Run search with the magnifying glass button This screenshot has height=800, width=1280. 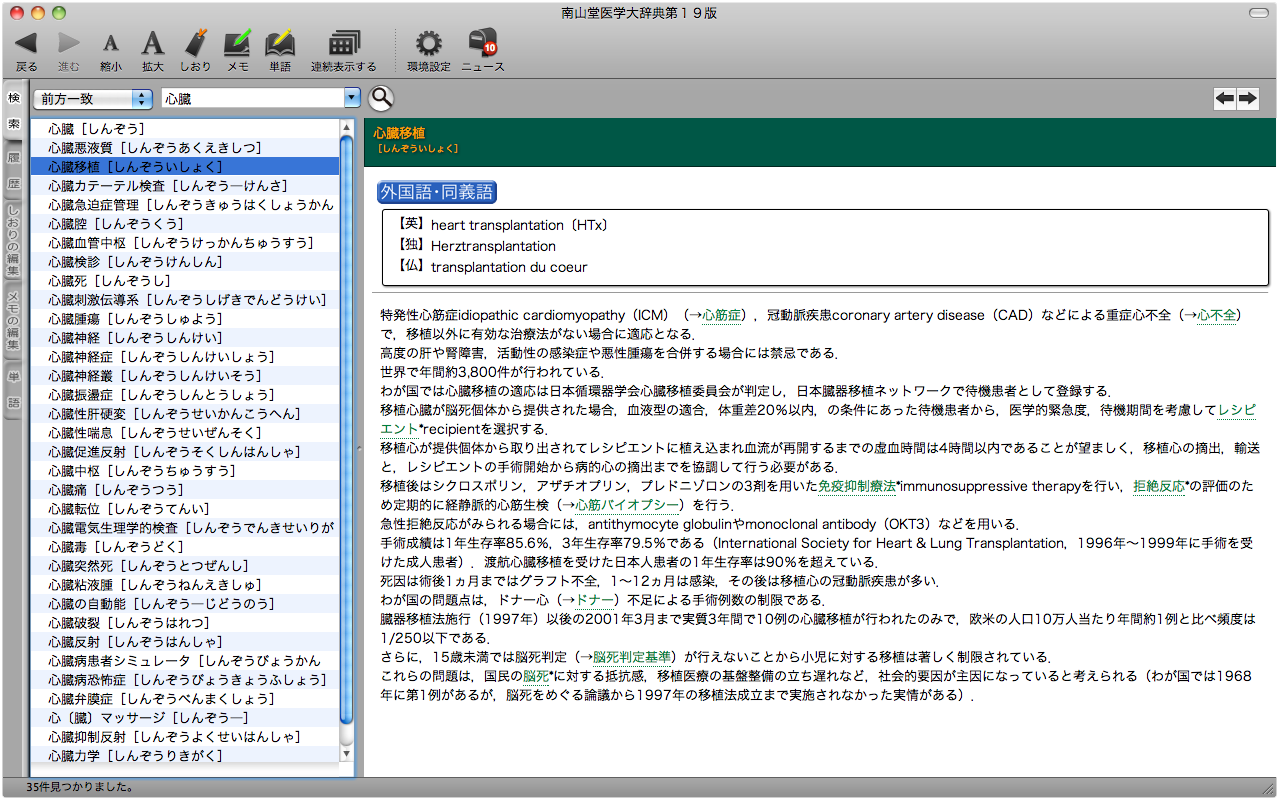coord(381,98)
